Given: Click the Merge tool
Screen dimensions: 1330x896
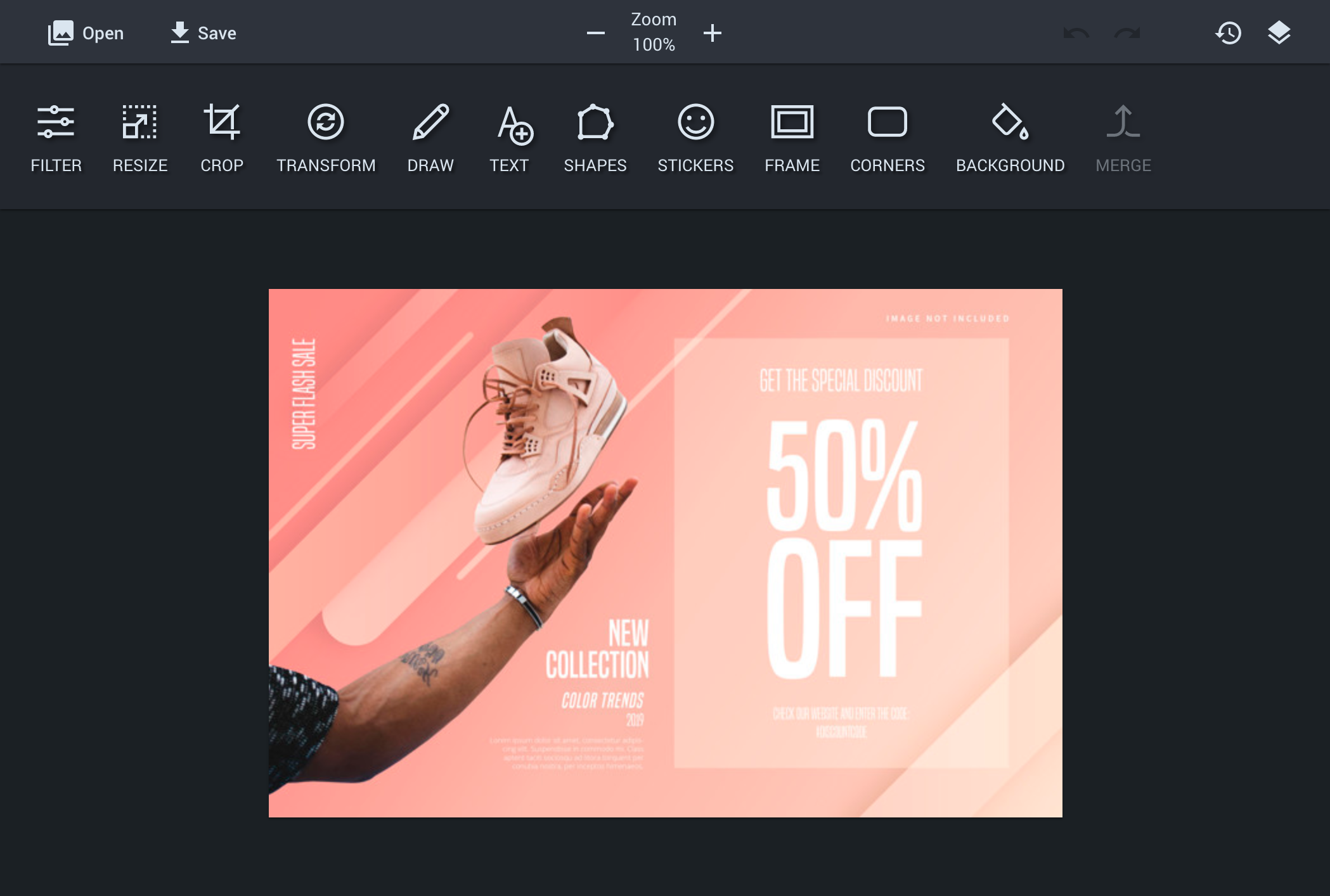Looking at the screenshot, I should 1123,136.
